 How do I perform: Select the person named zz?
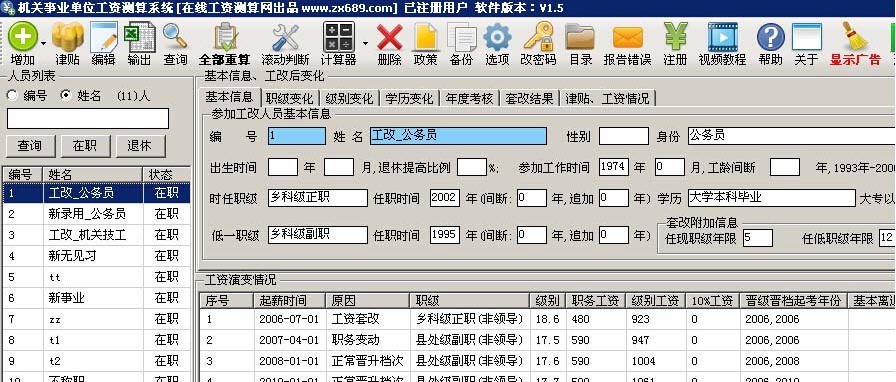pyautogui.click(x=97, y=319)
